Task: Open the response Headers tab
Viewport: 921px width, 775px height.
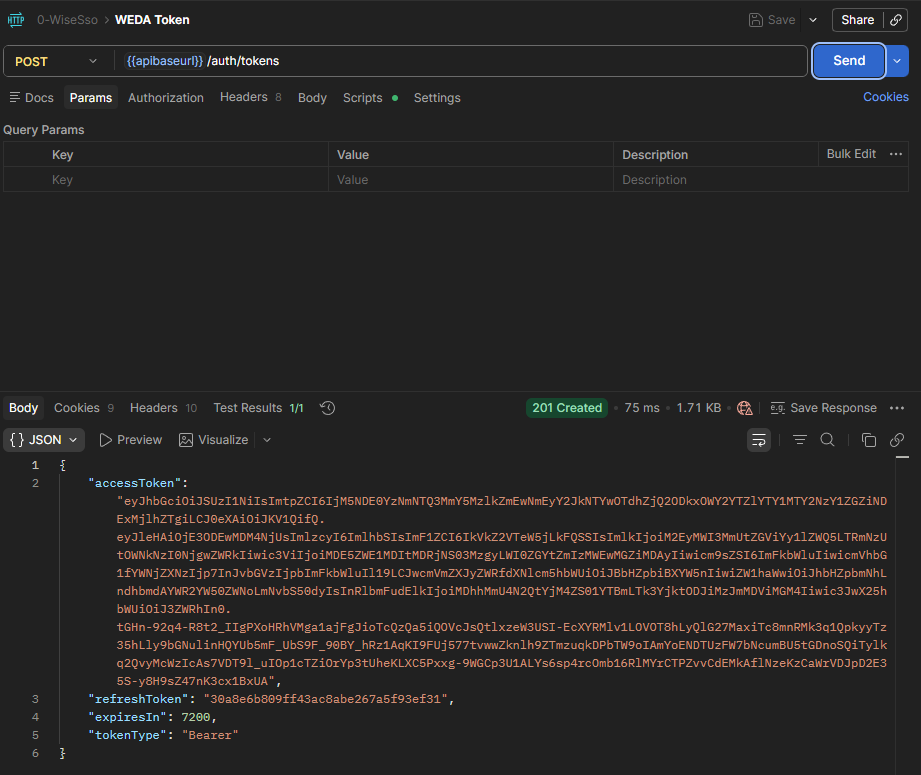Action: (x=163, y=408)
